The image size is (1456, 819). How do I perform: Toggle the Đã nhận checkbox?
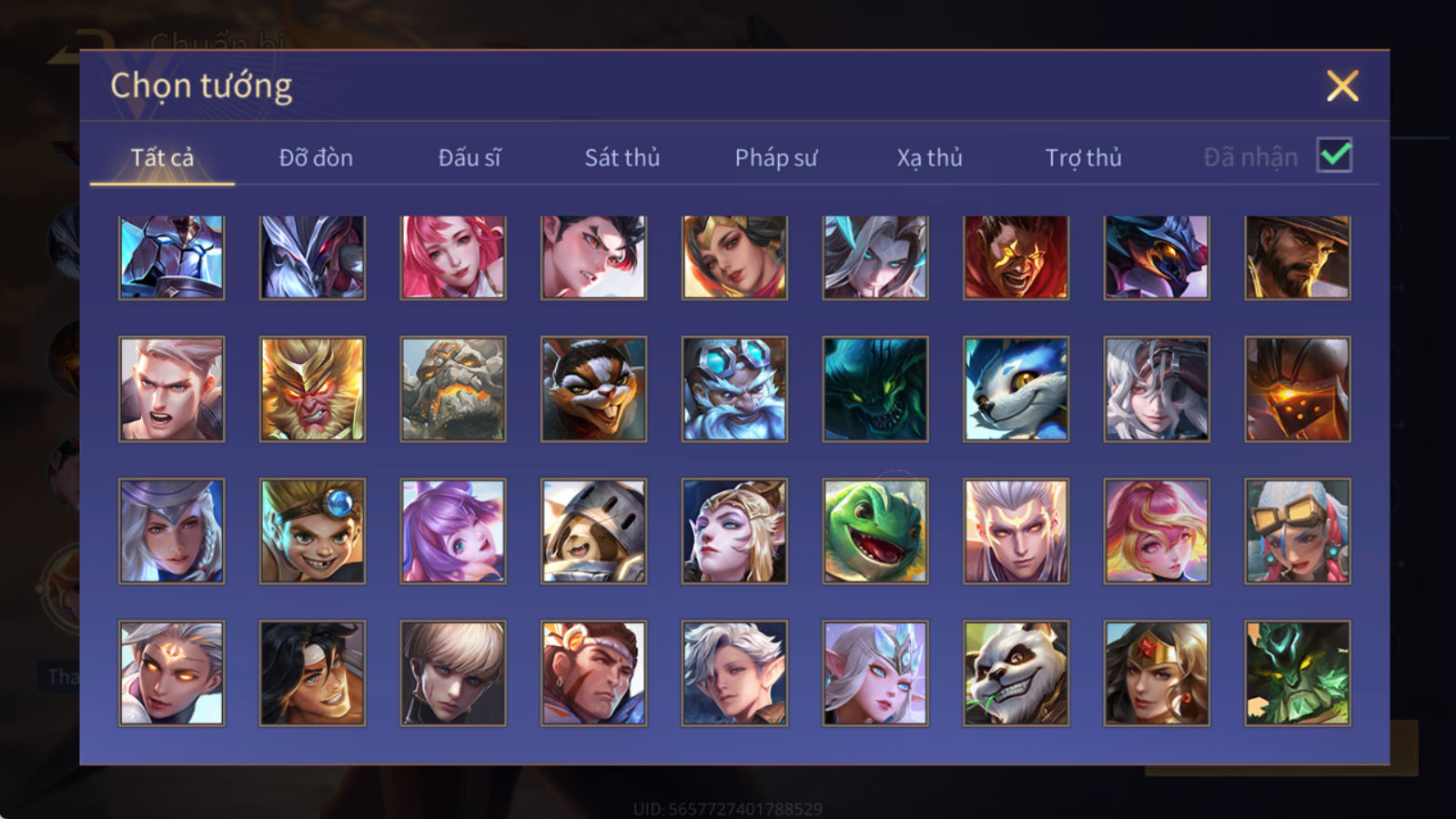click(1335, 156)
